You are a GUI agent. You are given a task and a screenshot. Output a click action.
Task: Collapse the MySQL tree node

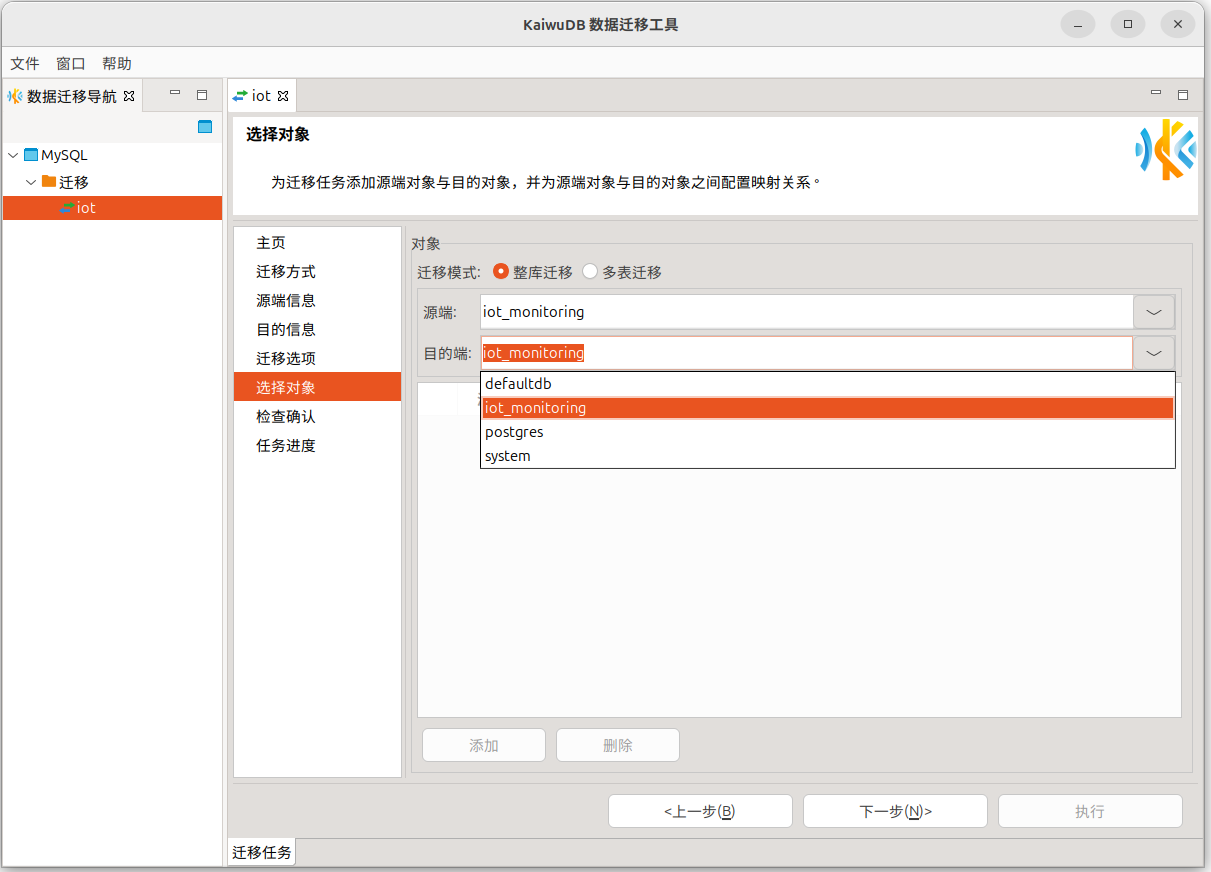(x=13, y=155)
